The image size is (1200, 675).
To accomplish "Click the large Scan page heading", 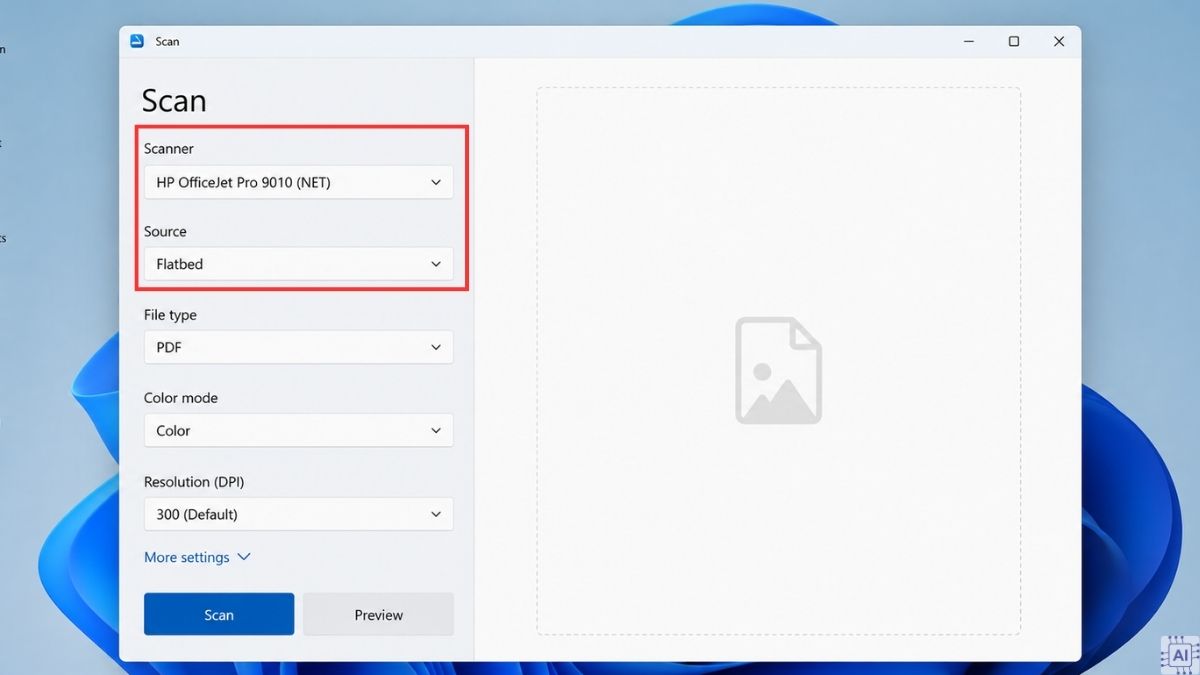I will [x=174, y=100].
